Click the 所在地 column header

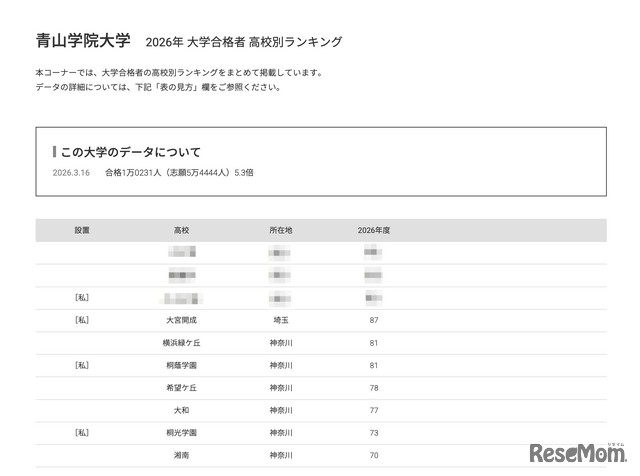[x=281, y=230]
